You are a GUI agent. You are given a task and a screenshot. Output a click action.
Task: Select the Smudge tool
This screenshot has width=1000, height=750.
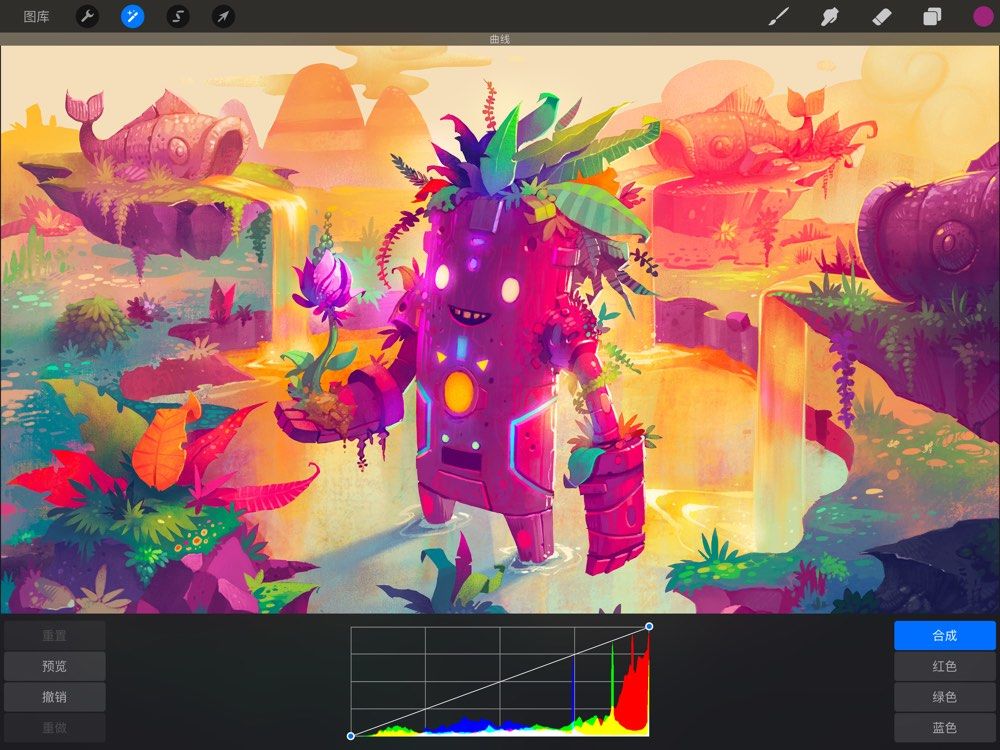pos(829,17)
